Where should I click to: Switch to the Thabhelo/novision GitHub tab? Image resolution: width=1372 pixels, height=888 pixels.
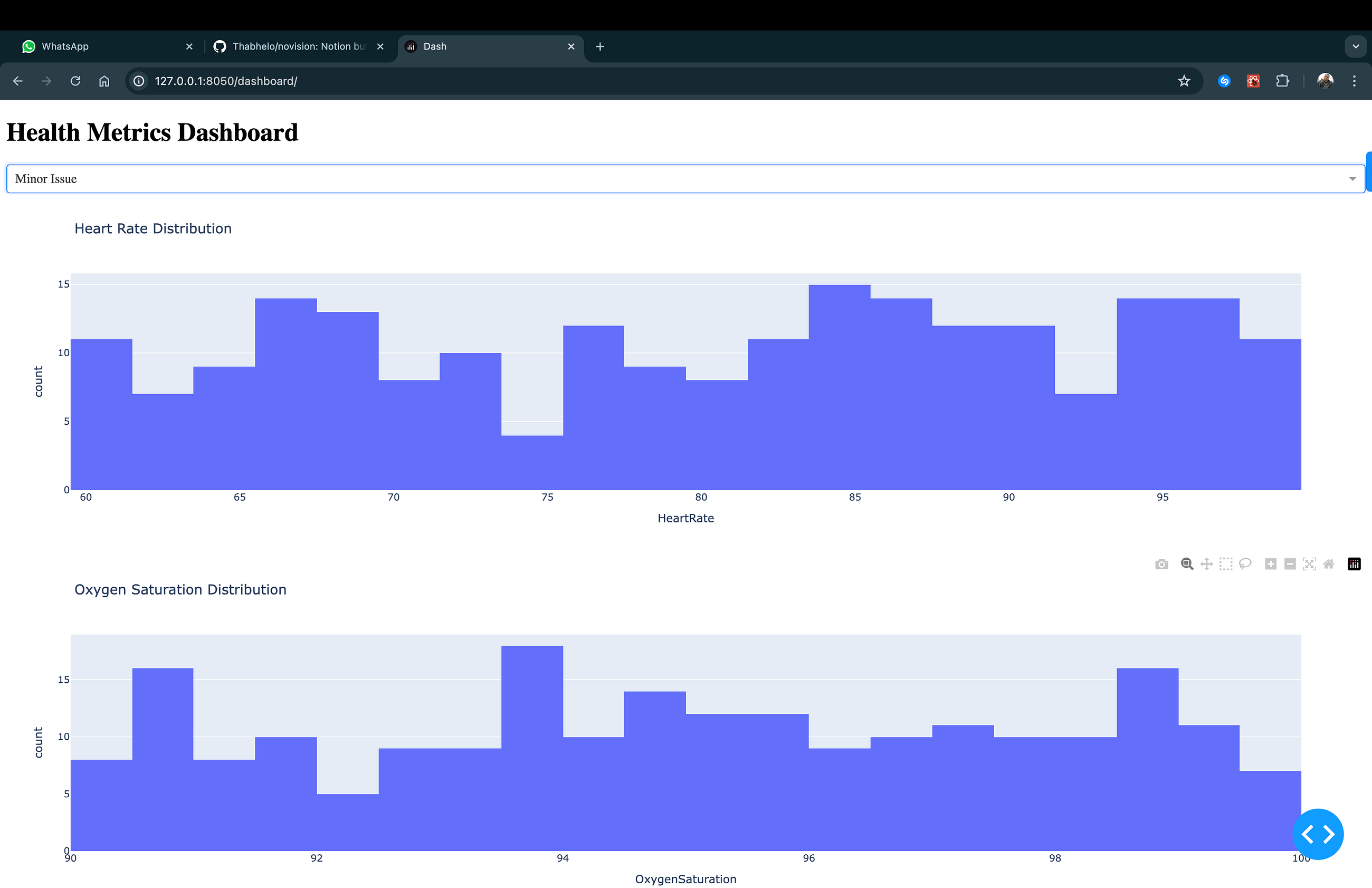[299, 46]
